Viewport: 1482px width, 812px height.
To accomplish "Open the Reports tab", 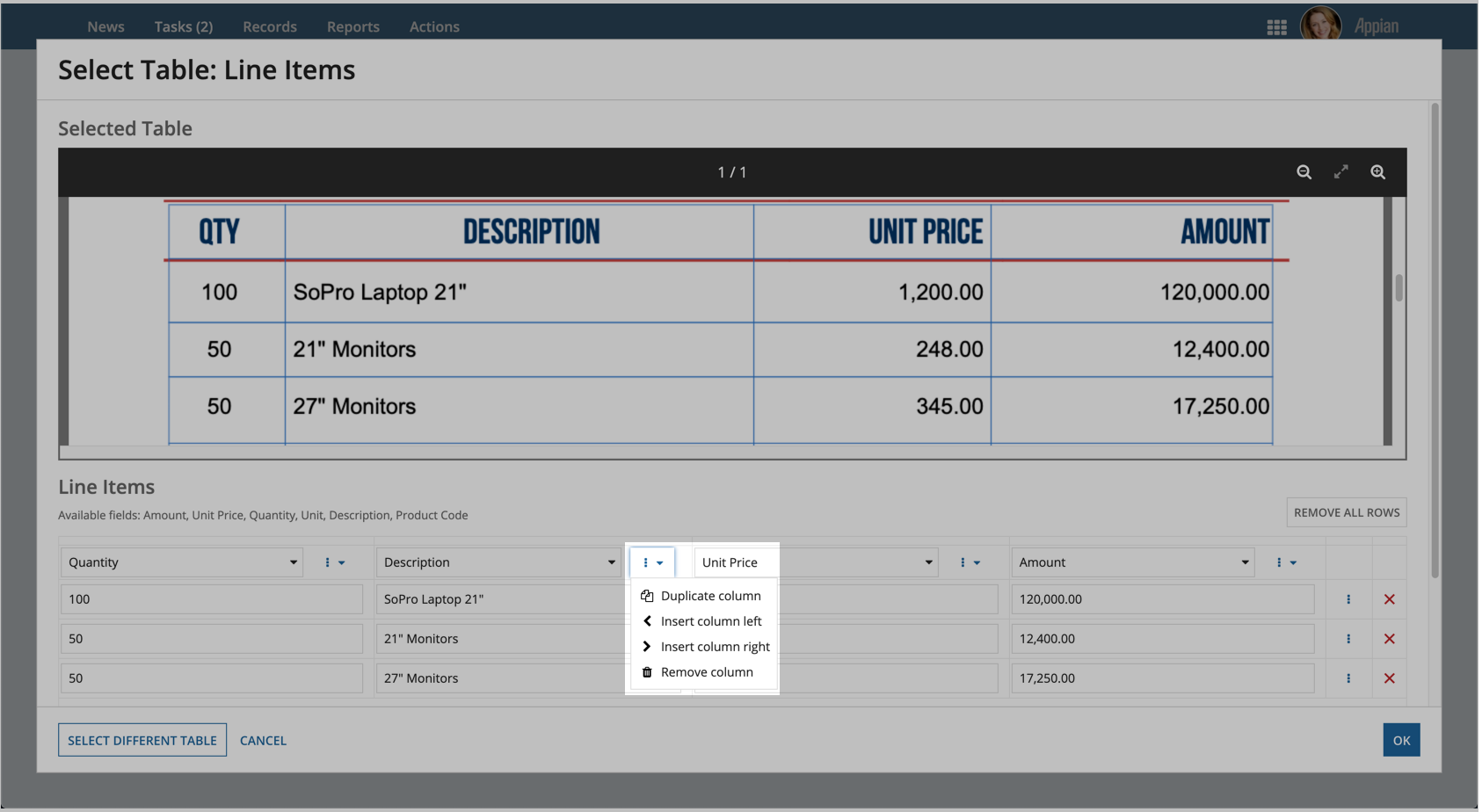I will click(x=353, y=26).
